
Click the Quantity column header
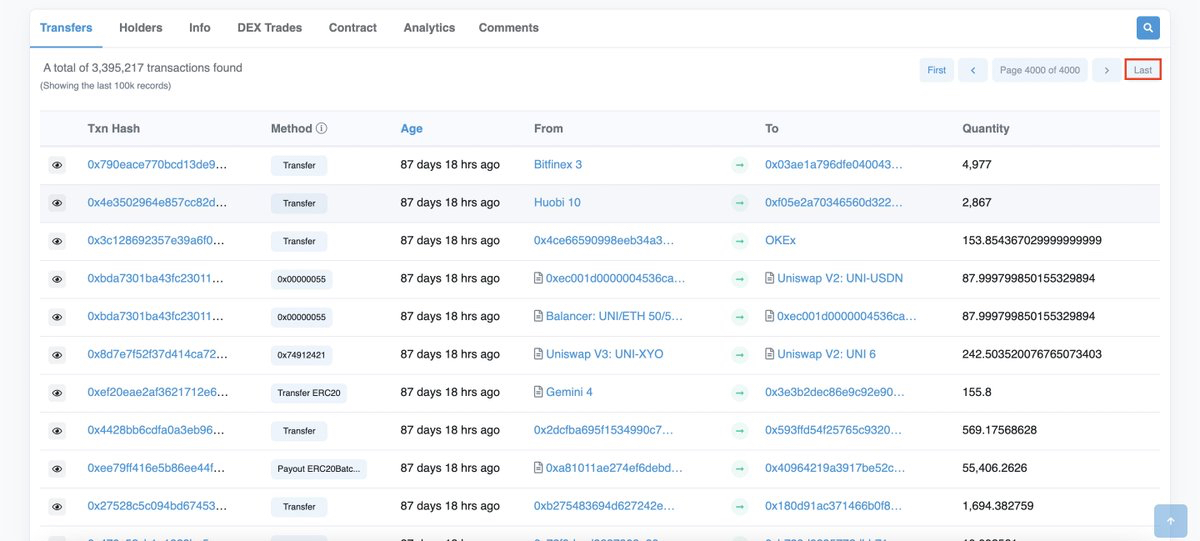pyautogui.click(x=985, y=129)
